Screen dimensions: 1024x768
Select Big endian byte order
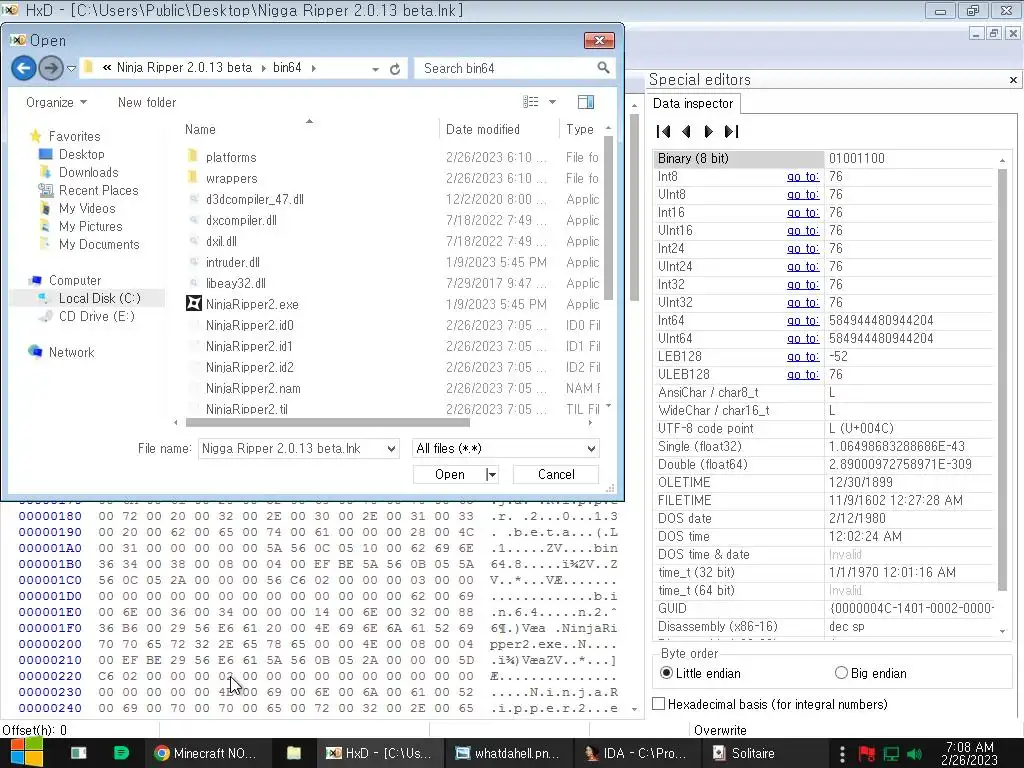coord(871,673)
